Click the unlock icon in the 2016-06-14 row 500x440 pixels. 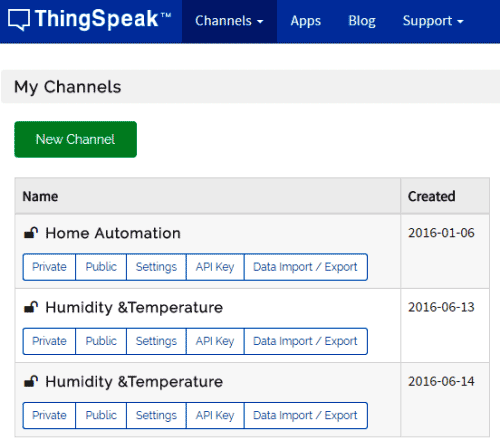pos(31,381)
